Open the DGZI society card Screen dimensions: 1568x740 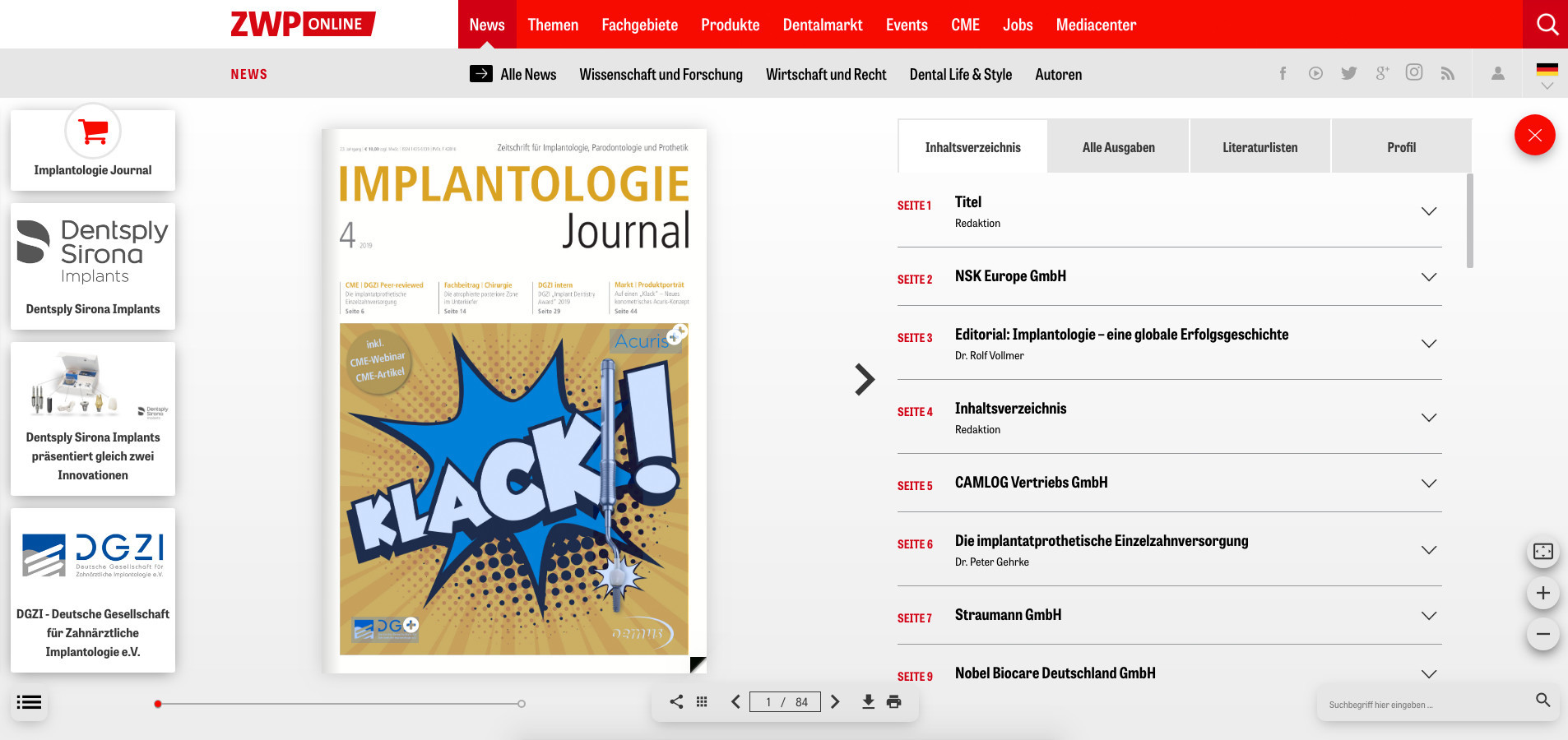[93, 590]
